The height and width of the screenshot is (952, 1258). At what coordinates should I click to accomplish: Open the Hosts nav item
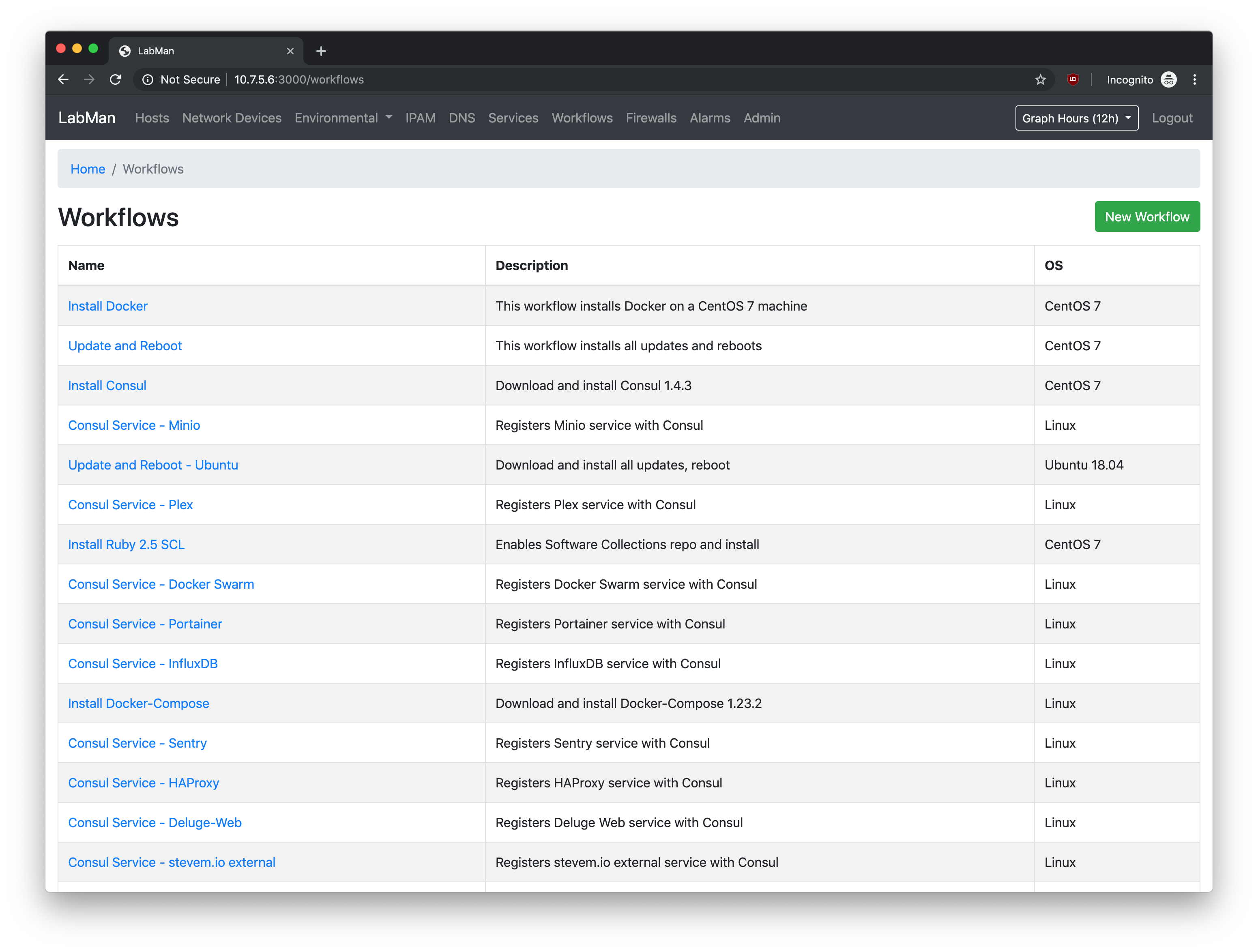tap(152, 118)
